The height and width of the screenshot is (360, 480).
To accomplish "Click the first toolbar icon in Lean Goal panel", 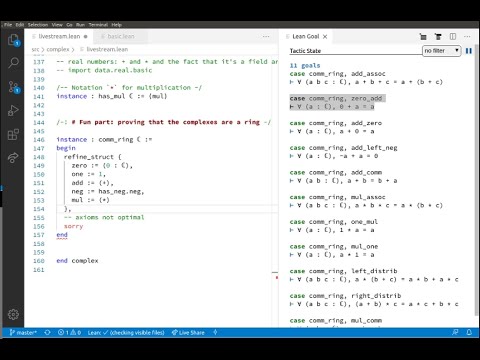I will (423, 37).
